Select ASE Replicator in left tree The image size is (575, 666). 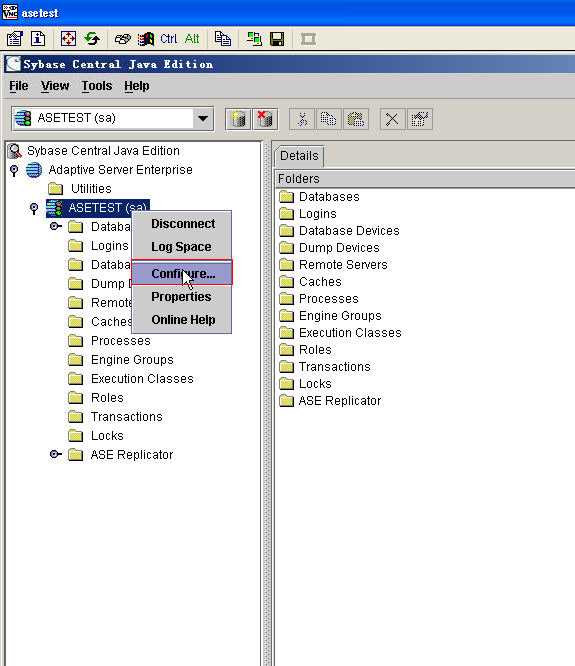click(x=132, y=455)
